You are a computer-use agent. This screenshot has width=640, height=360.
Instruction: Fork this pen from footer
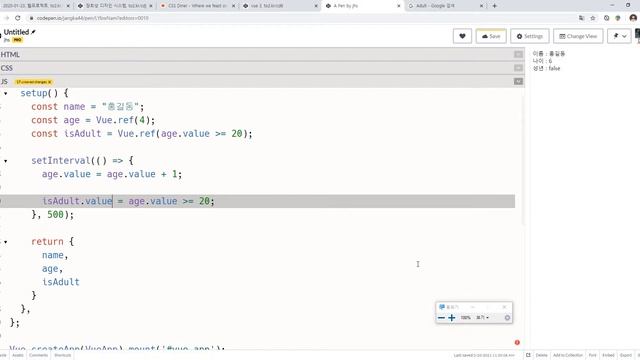[592, 356]
